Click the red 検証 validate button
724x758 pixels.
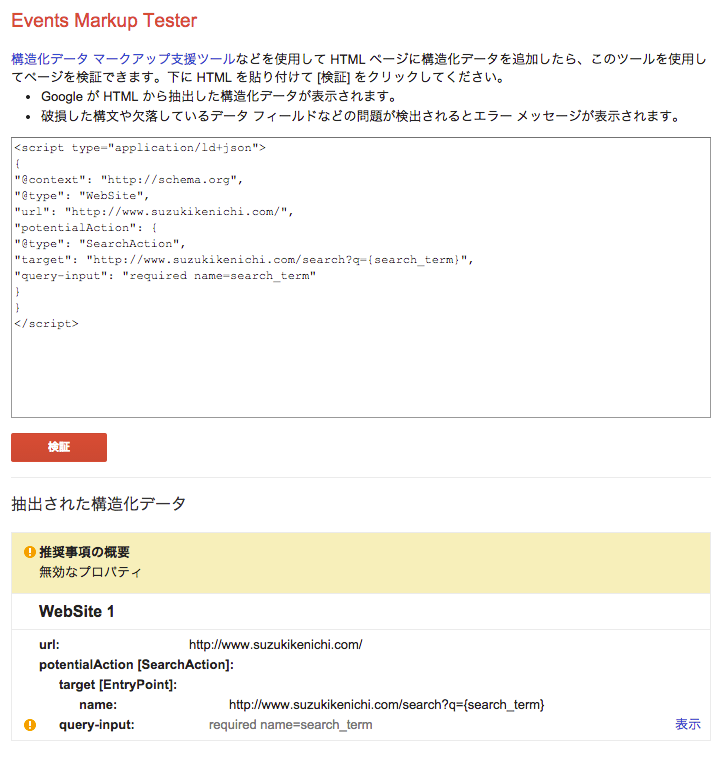[x=59, y=447]
